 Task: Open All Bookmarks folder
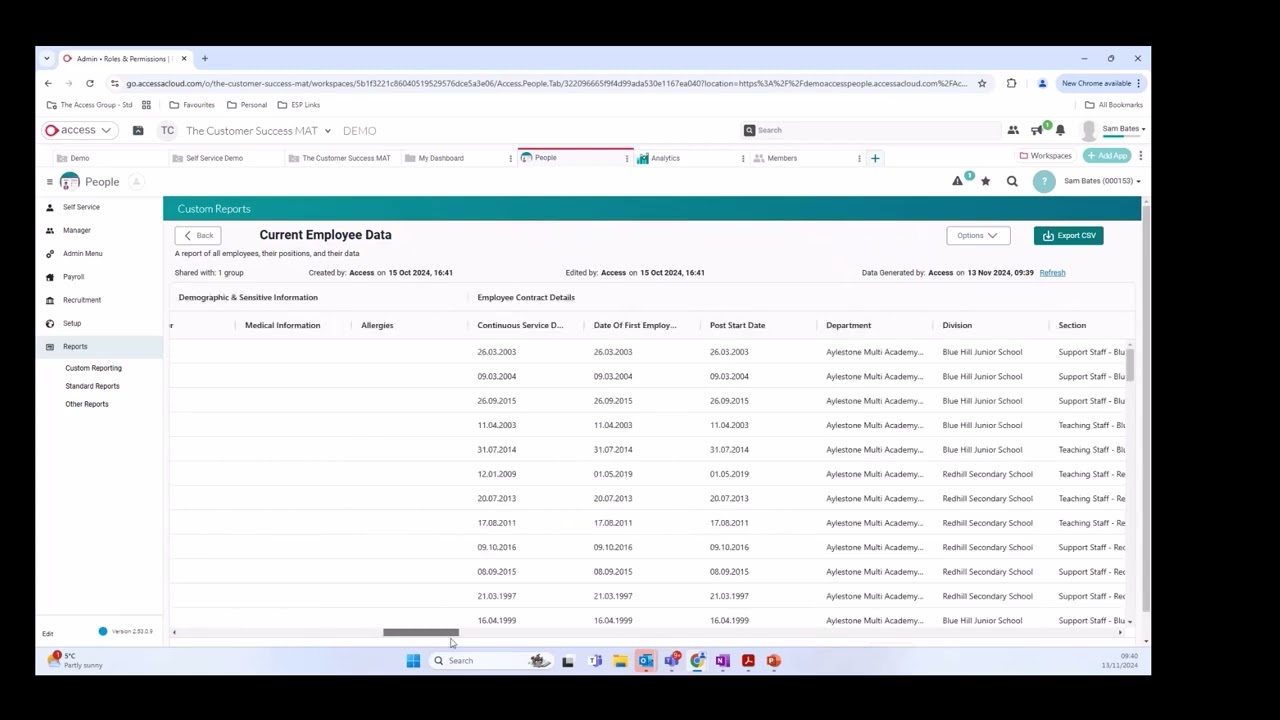point(1113,105)
